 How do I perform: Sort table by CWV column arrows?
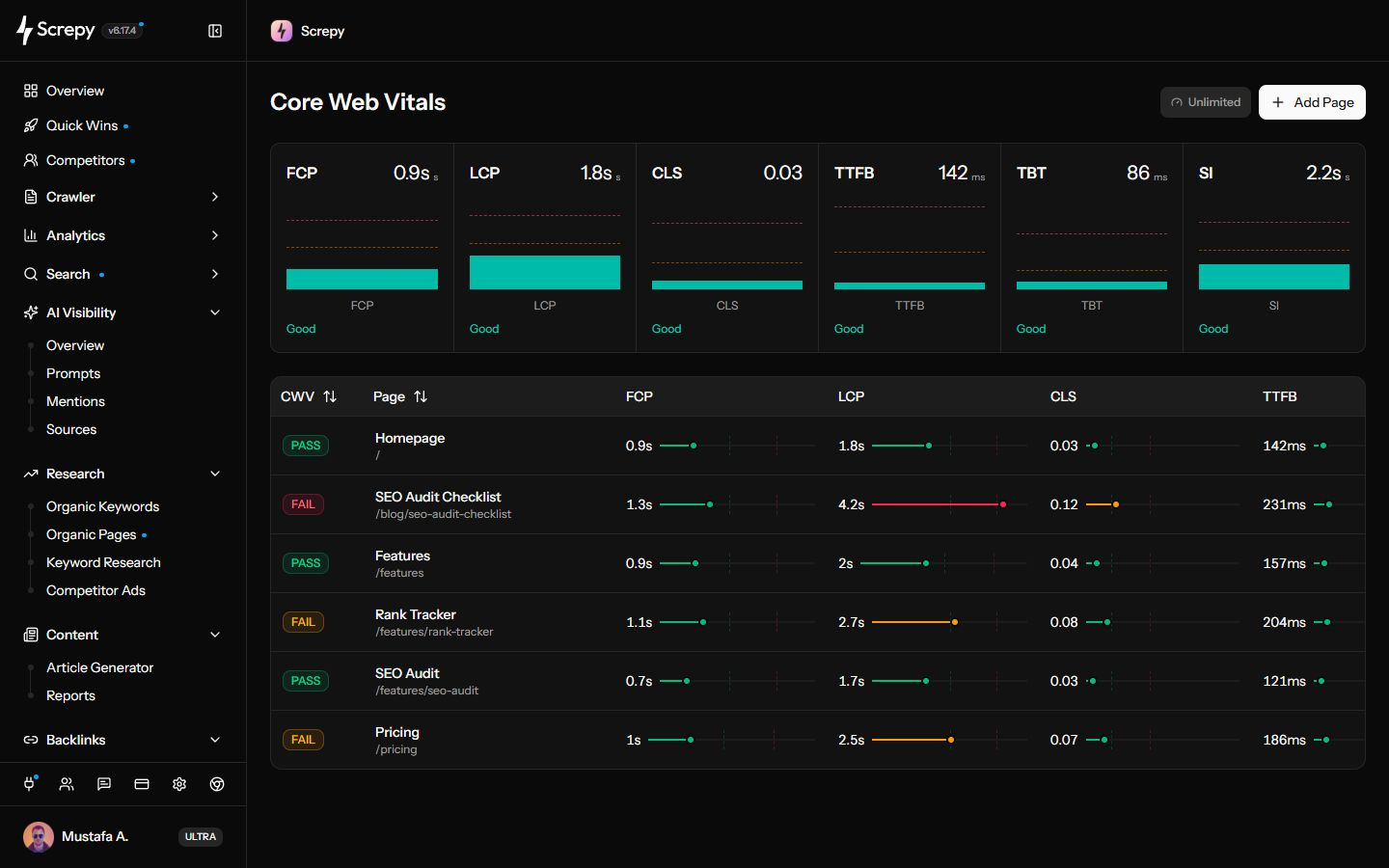click(330, 396)
